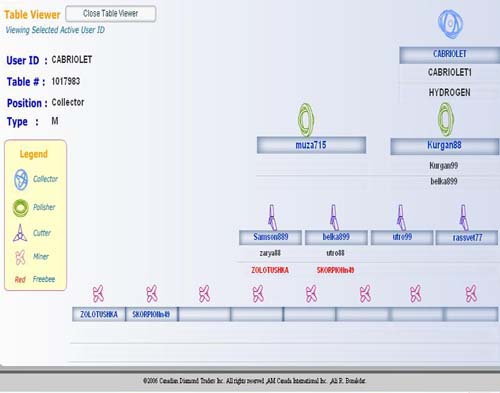Open the muza715 polisher box
The image size is (500, 393).
(311, 145)
